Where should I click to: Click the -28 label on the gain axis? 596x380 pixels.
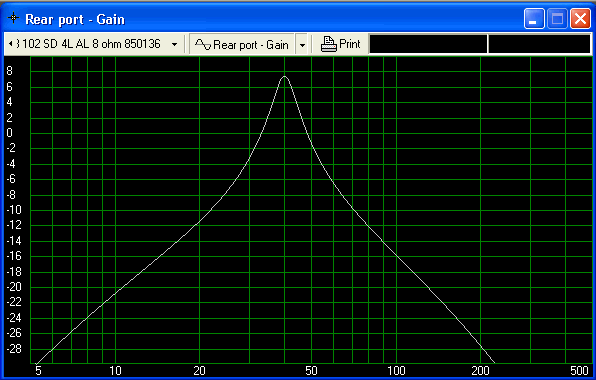(x=14, y=349)
